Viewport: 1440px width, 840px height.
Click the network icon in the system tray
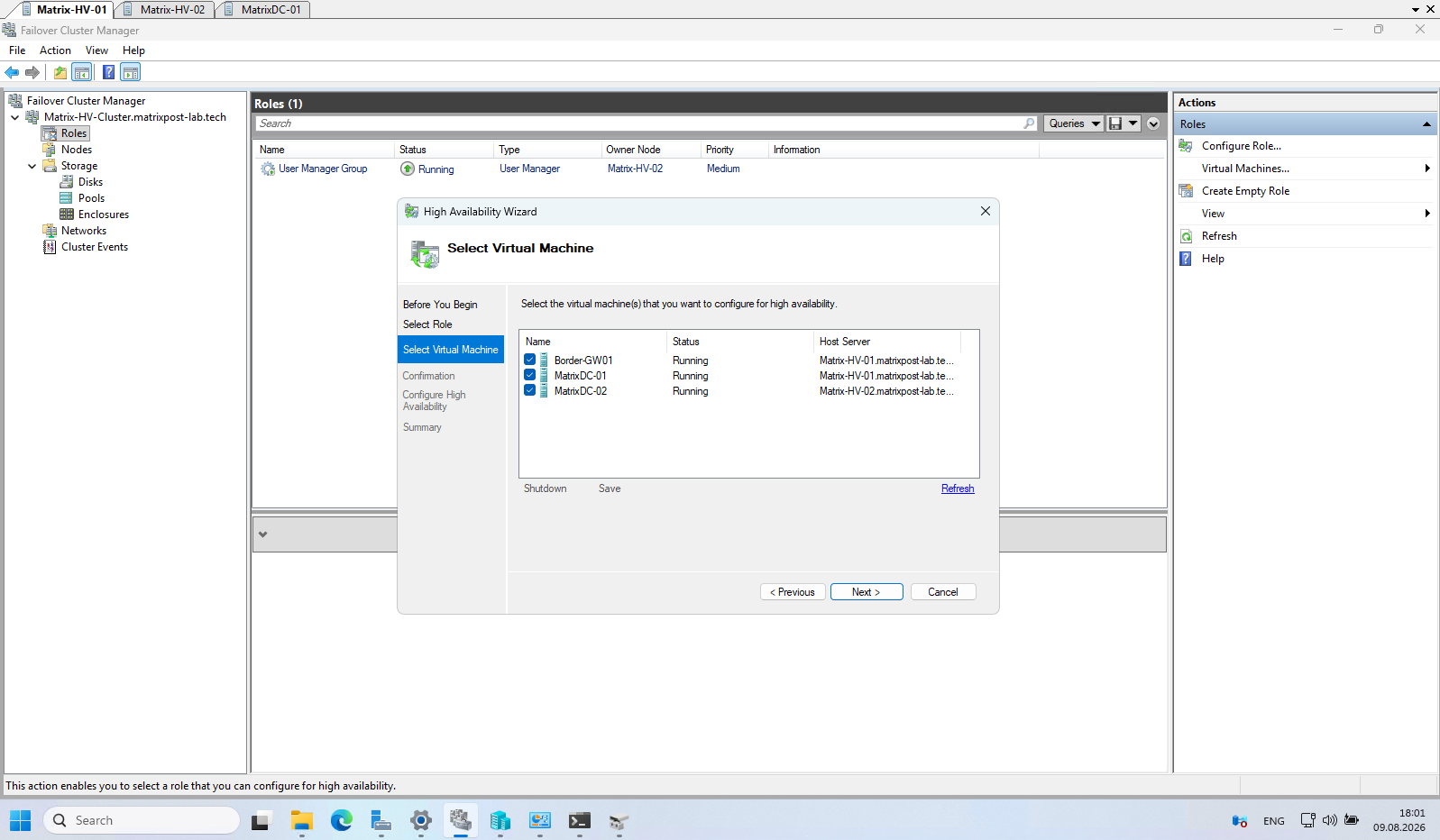1308,820
